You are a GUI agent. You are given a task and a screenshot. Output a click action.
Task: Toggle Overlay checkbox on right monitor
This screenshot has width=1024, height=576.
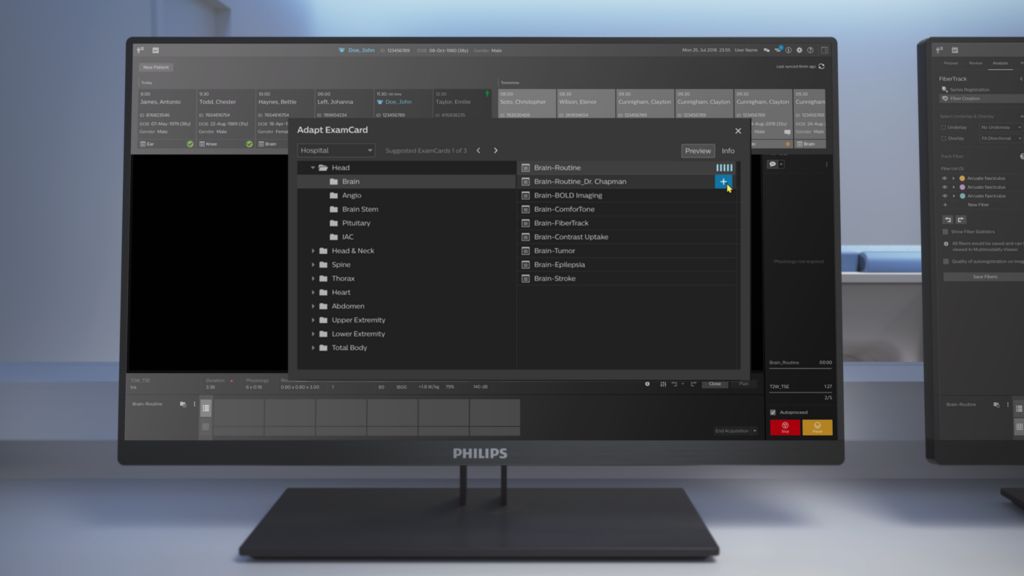pos(944,138)
